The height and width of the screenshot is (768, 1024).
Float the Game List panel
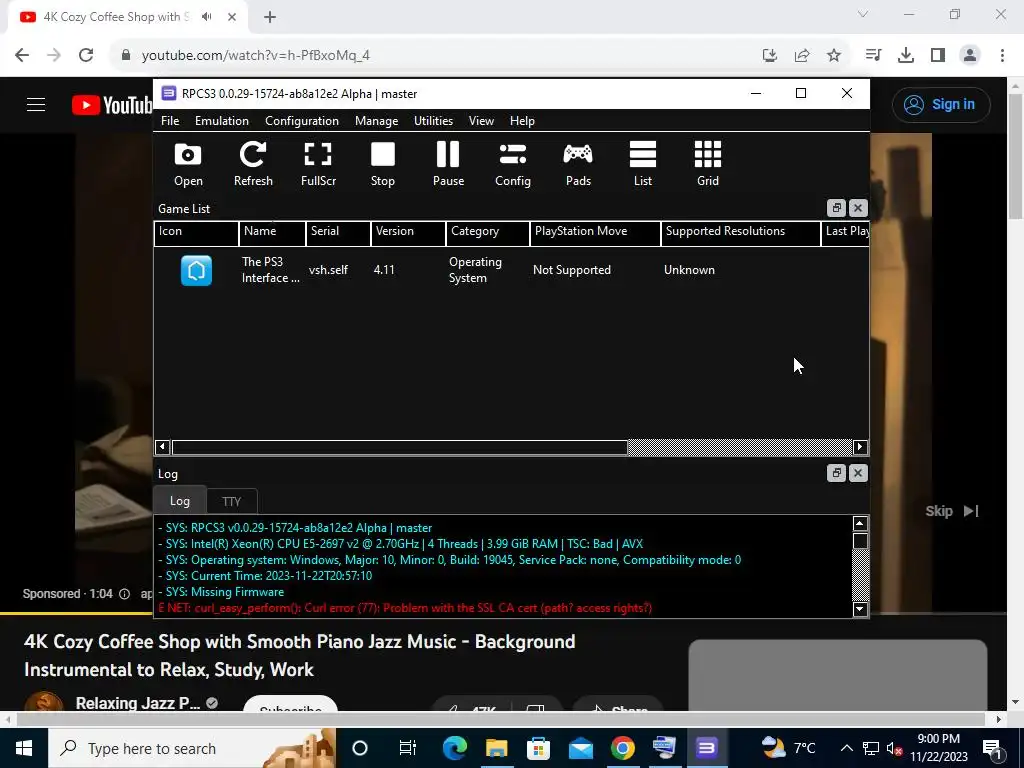point(836,208)
